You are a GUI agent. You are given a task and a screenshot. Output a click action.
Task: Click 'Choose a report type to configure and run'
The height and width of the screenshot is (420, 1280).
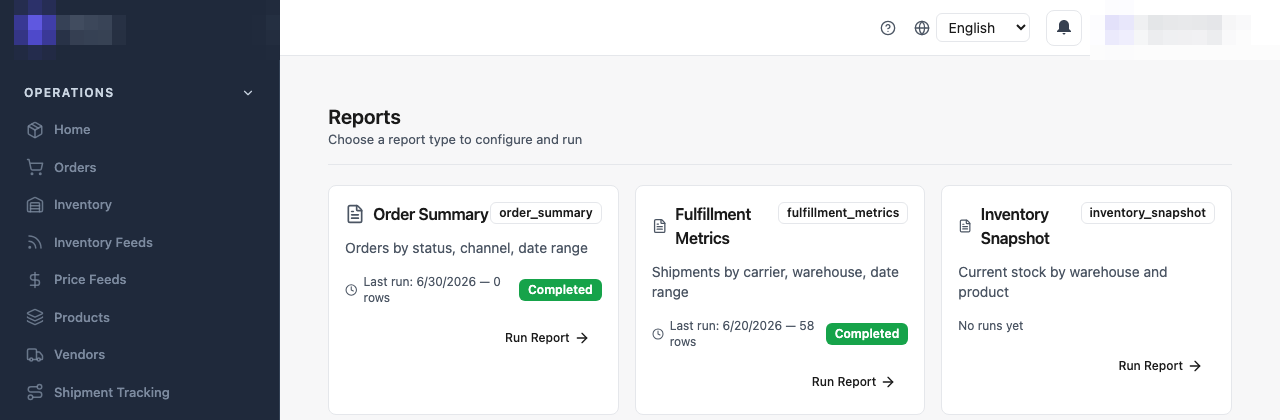[x=455, y=140]
